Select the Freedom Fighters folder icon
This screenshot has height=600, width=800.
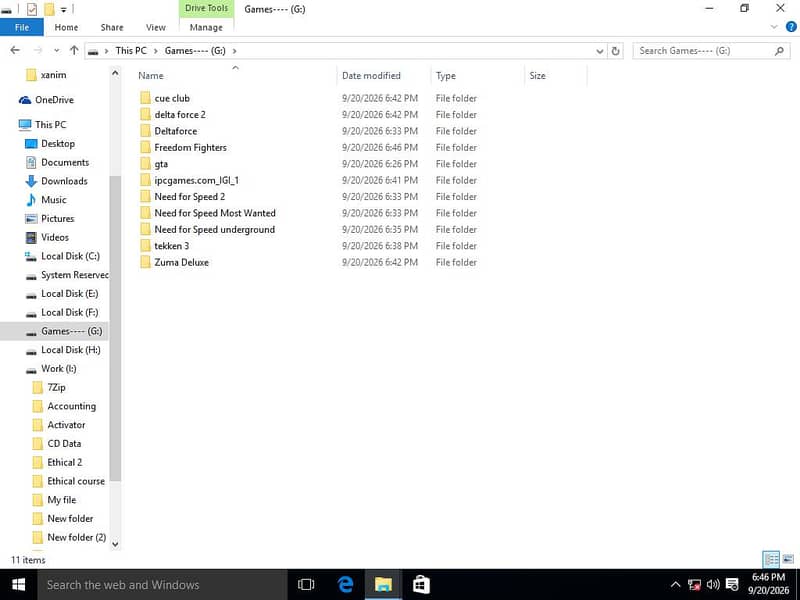coord(145,147)
